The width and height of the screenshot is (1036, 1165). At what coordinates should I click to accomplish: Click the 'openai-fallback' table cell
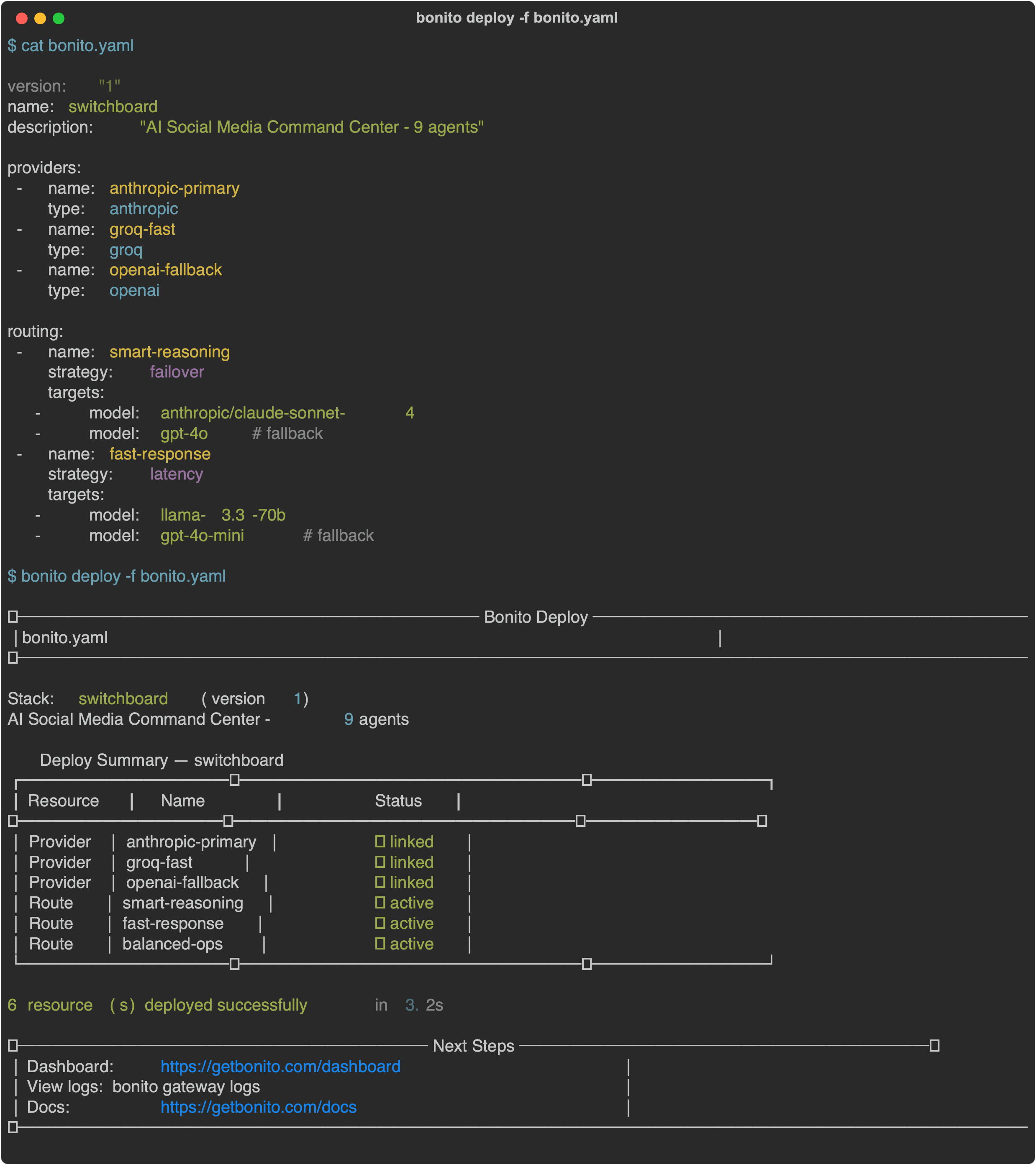[x=182, y=882]
